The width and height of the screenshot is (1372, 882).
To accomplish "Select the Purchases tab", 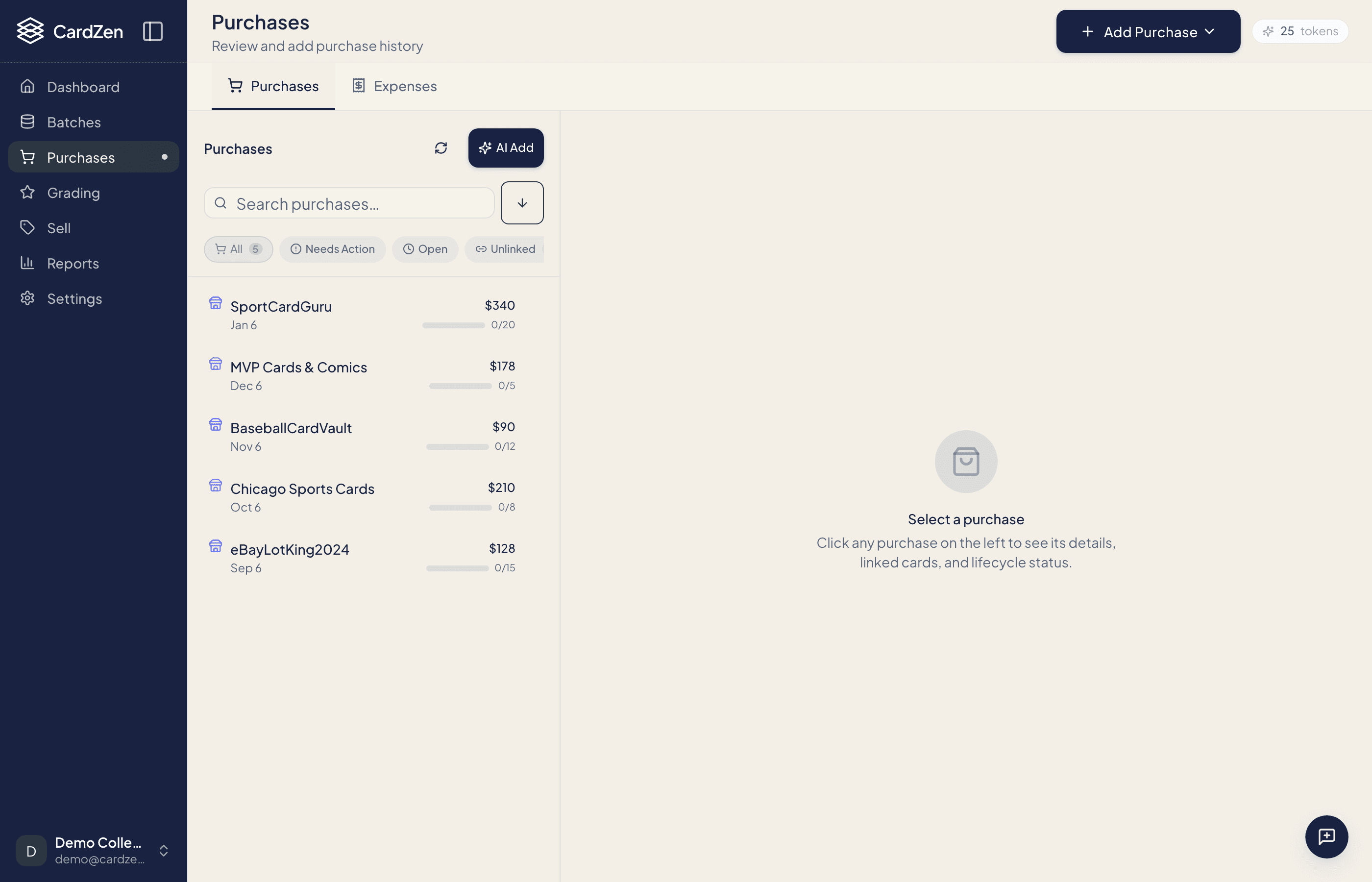I will coord(273,86).
